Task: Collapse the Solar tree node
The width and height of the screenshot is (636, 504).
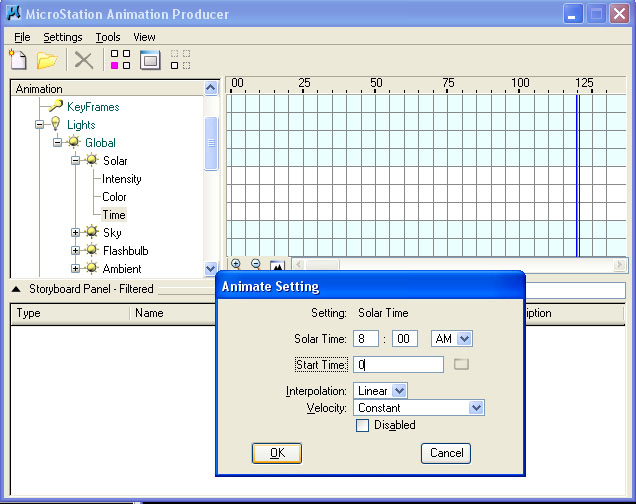Action: click(x=75, y=160)
